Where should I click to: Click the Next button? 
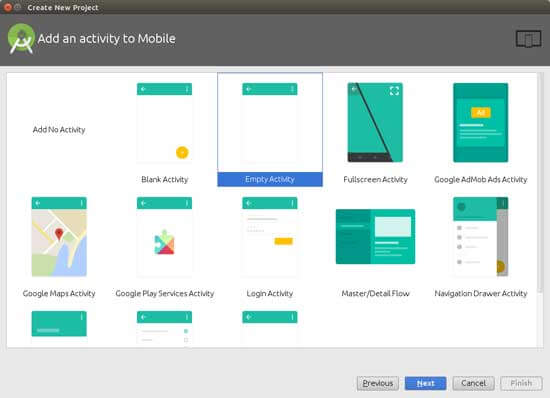click(425, 383)
